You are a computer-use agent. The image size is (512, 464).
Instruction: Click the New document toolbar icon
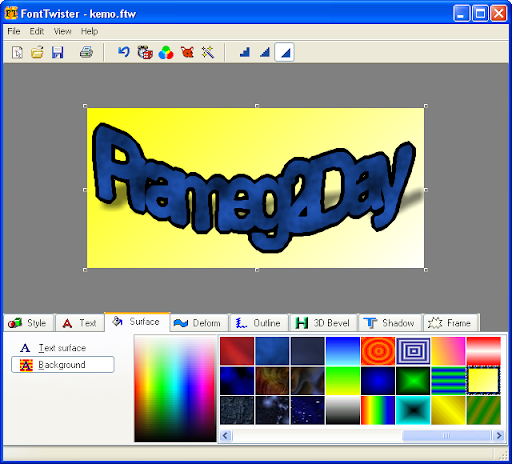click(17, 52)
